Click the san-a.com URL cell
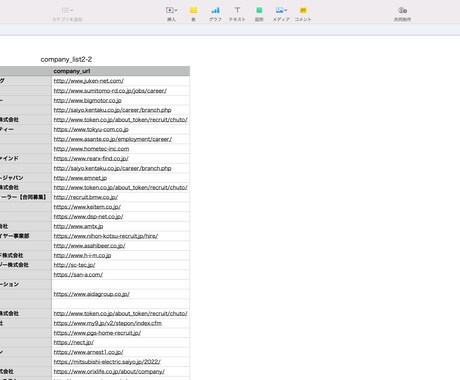This screenshot has width=460, height=380. coord(121,275)
